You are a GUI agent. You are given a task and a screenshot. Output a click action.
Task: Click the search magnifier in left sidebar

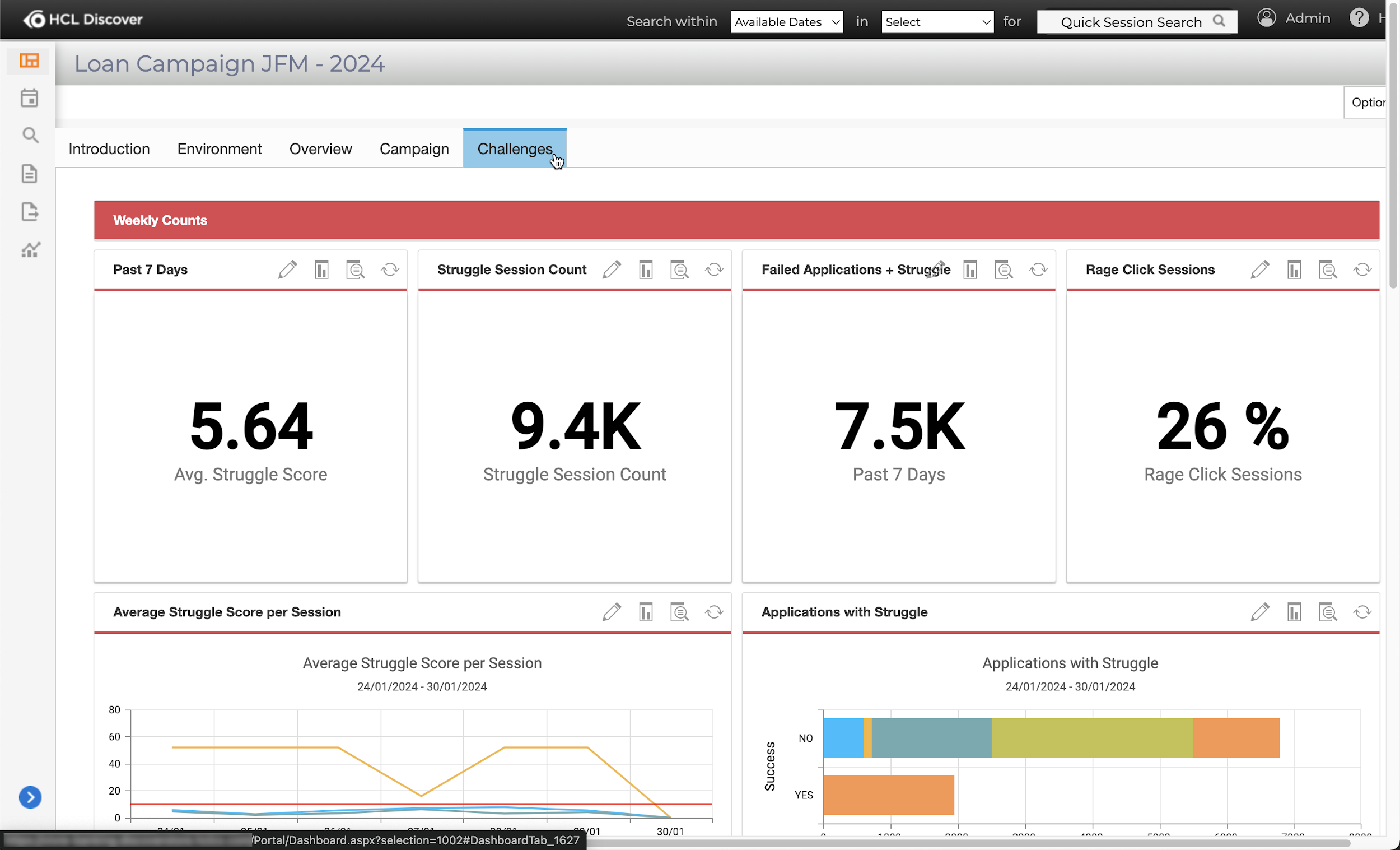click(30, 136)
